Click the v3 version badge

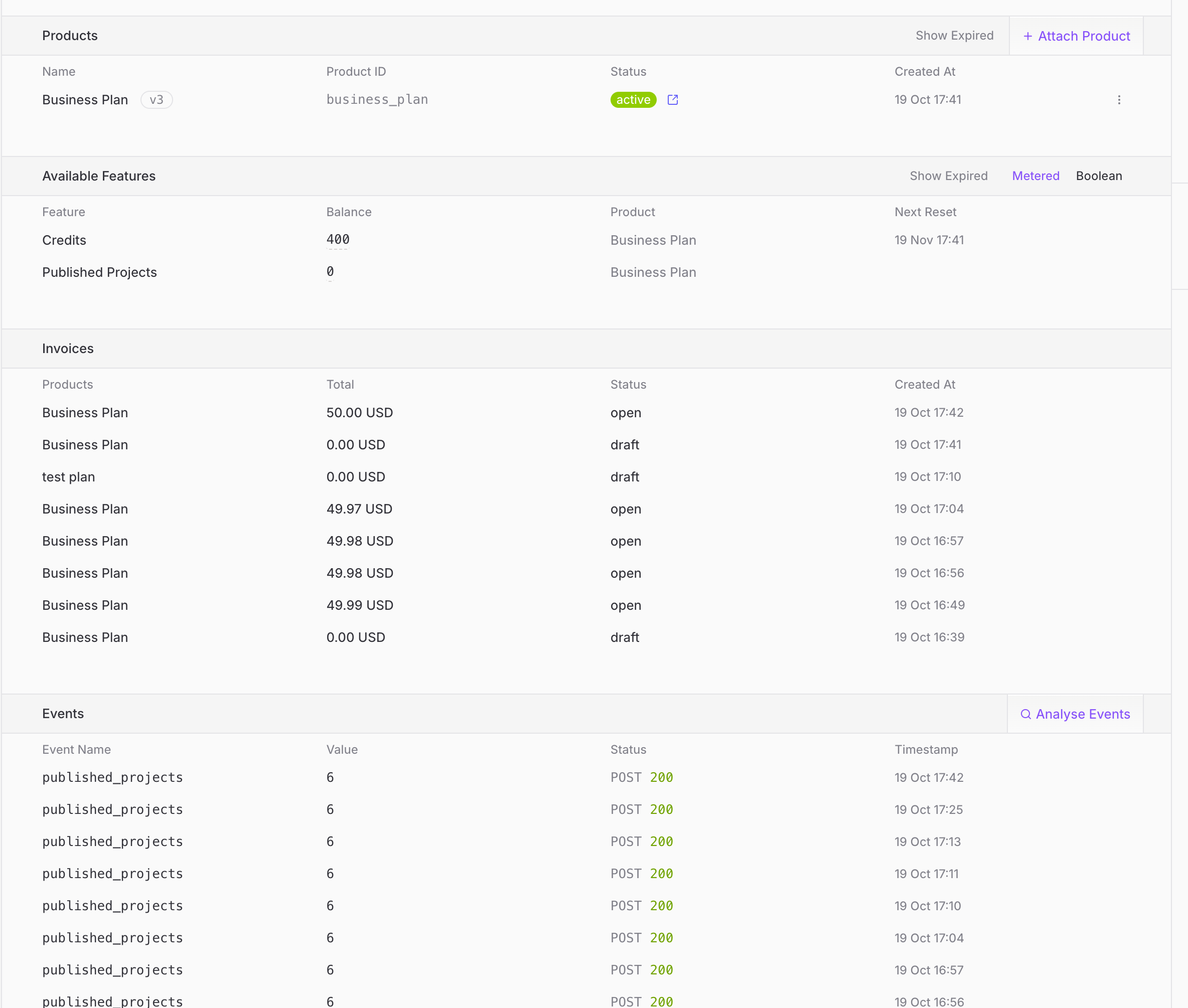pos(156,100)
